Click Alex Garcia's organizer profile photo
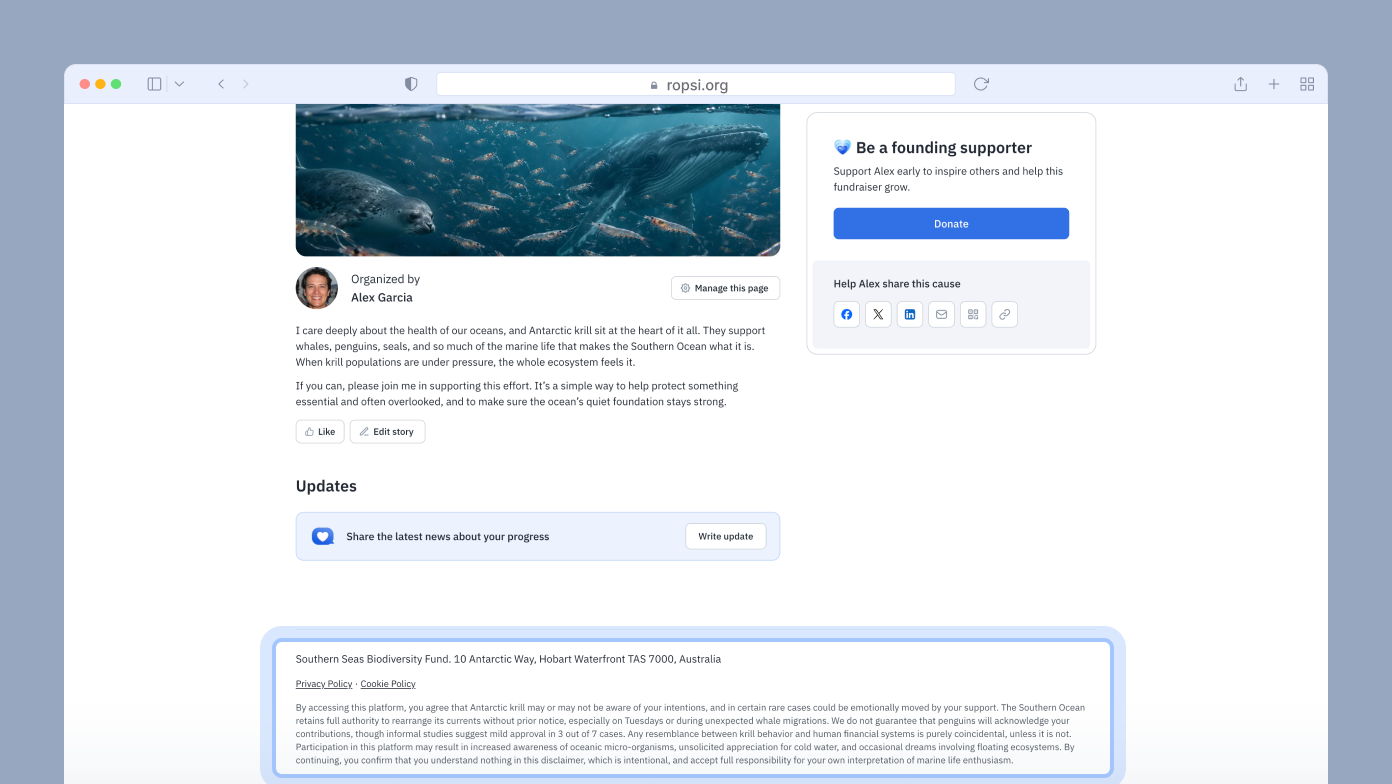Viewport: 1392px width, 784px height. 317,288
